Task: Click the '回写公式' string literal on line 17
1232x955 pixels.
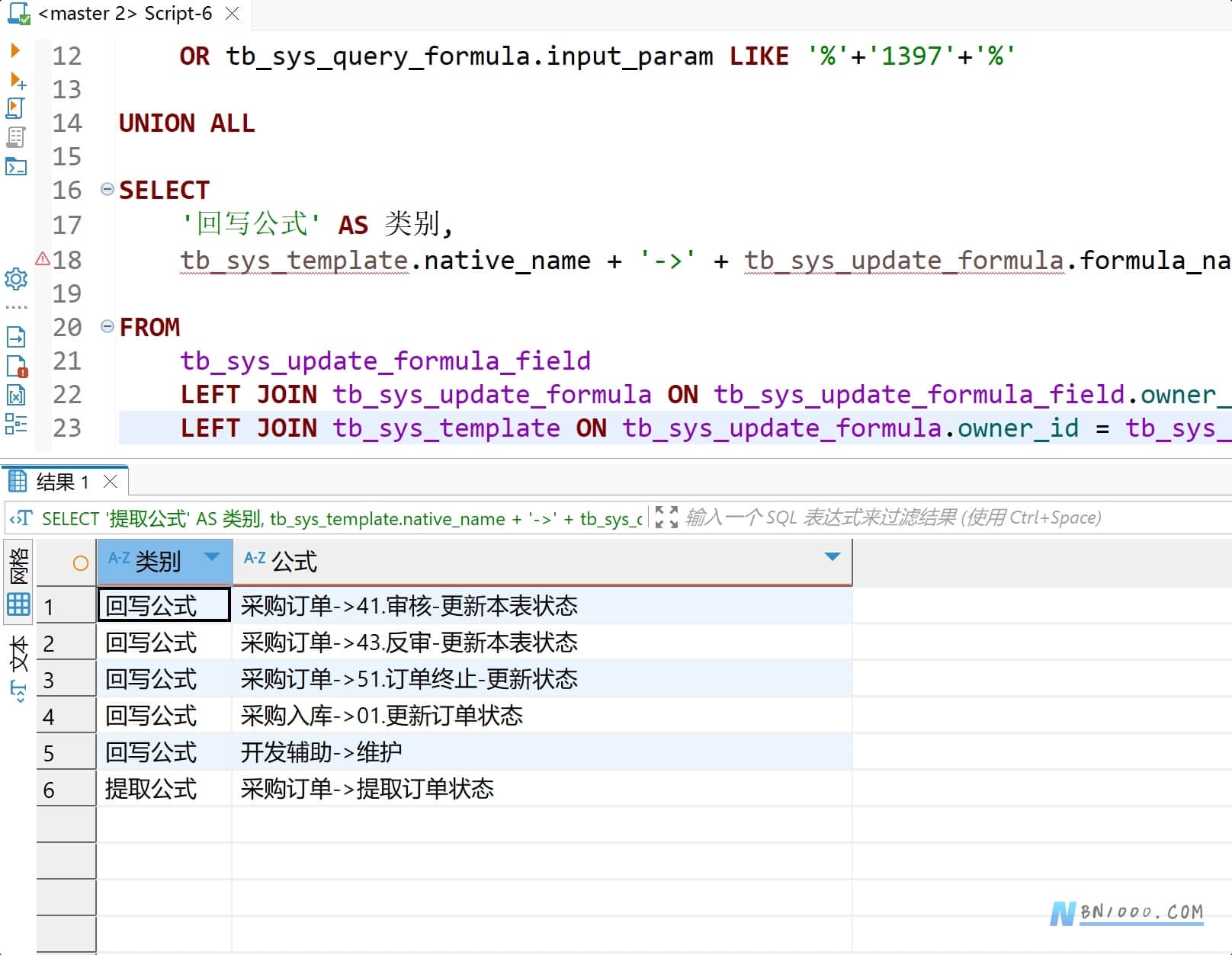Action: click(x=251, y=224)
